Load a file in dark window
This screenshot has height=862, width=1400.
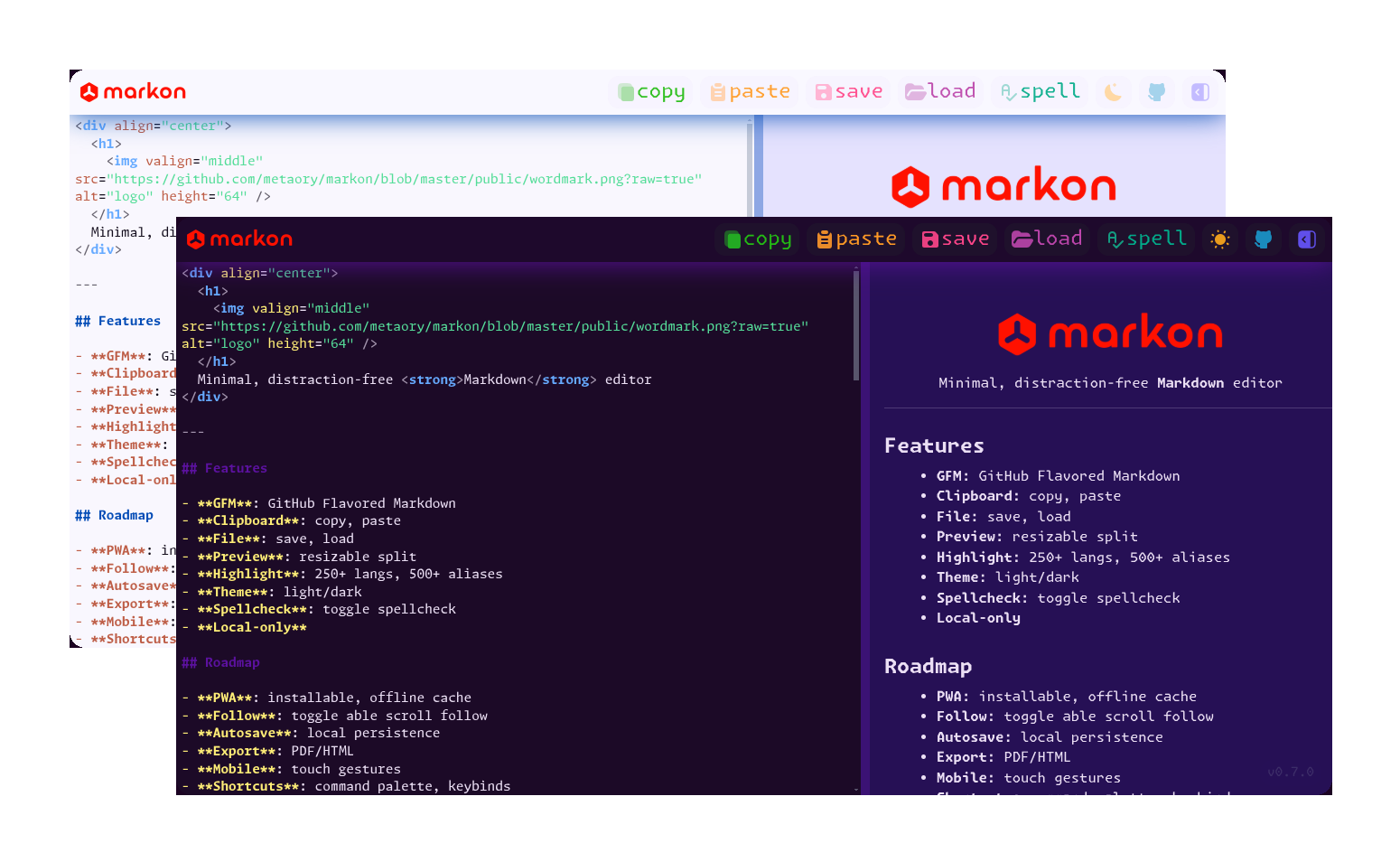click(x=1047, y=239)
